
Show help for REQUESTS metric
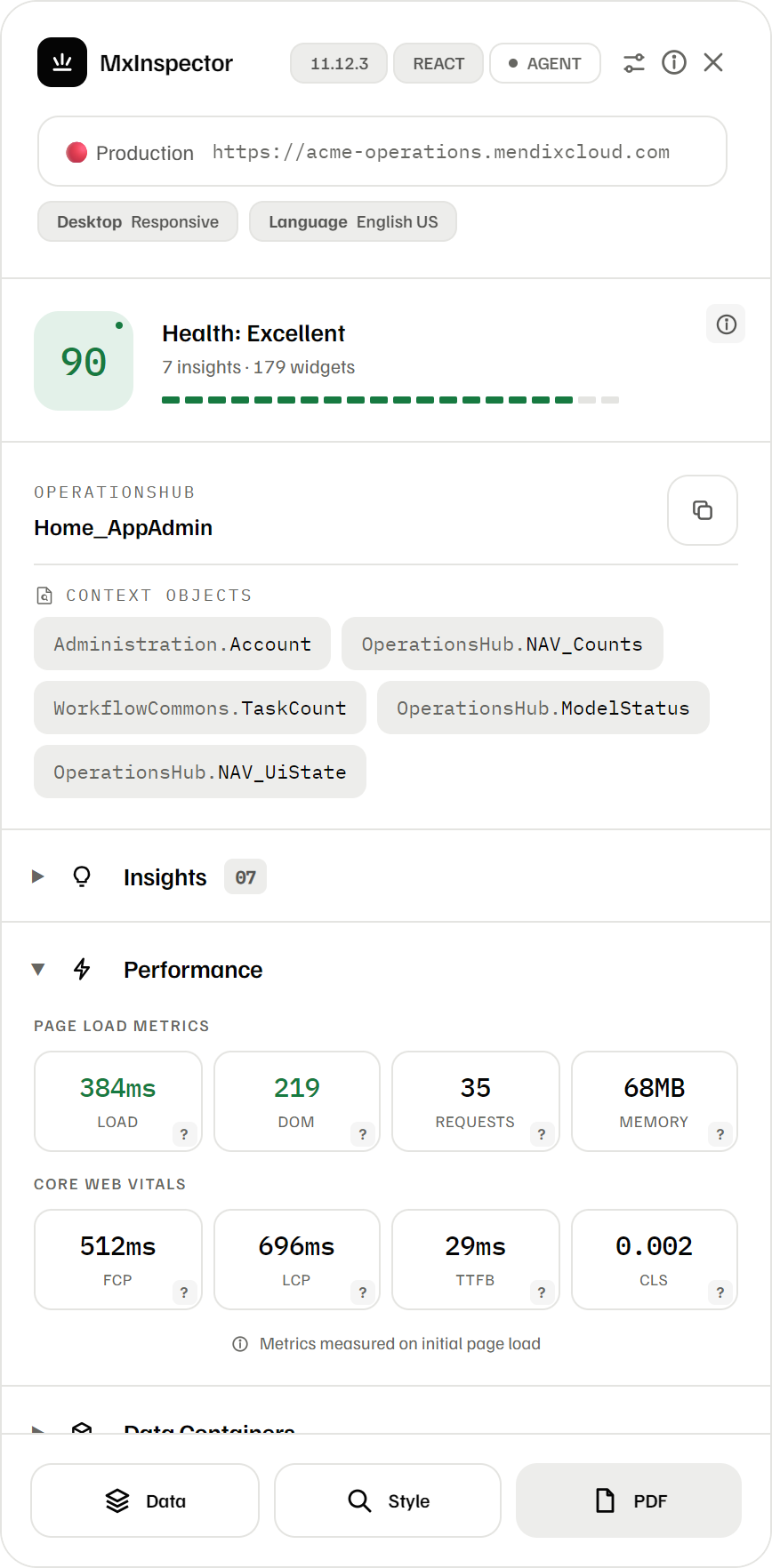point(542,1134)
